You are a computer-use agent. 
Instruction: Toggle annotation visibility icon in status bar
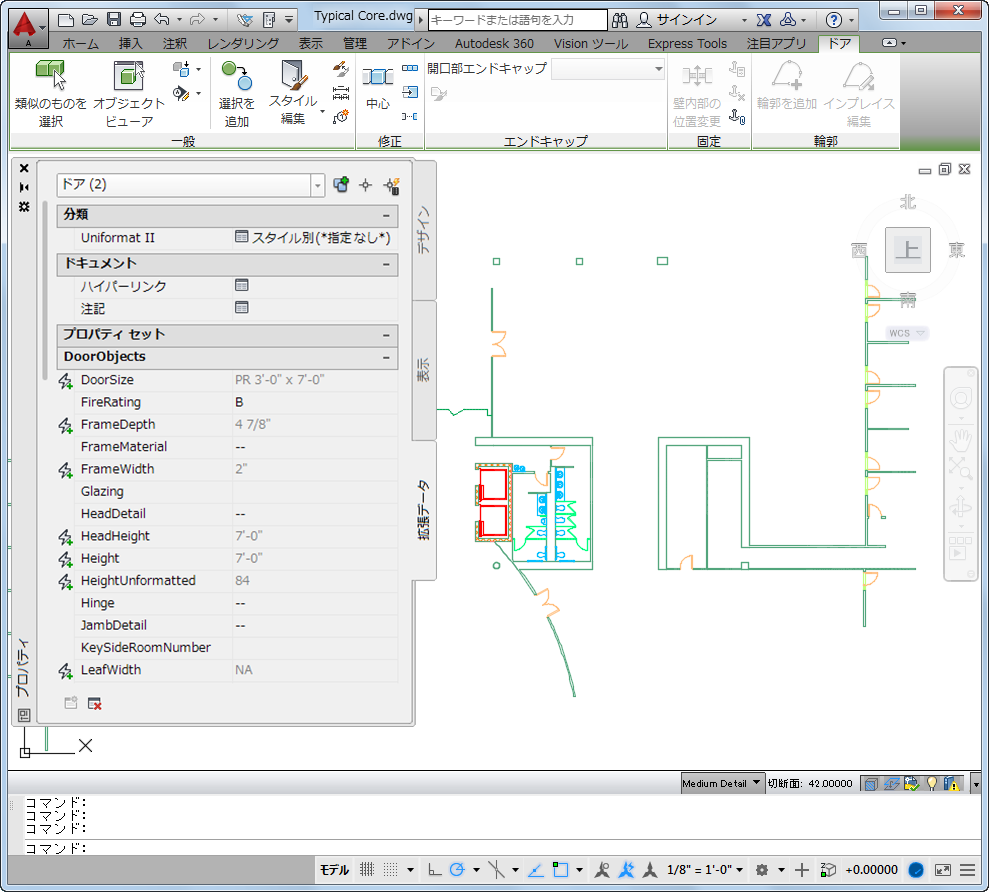click(602, 870)
